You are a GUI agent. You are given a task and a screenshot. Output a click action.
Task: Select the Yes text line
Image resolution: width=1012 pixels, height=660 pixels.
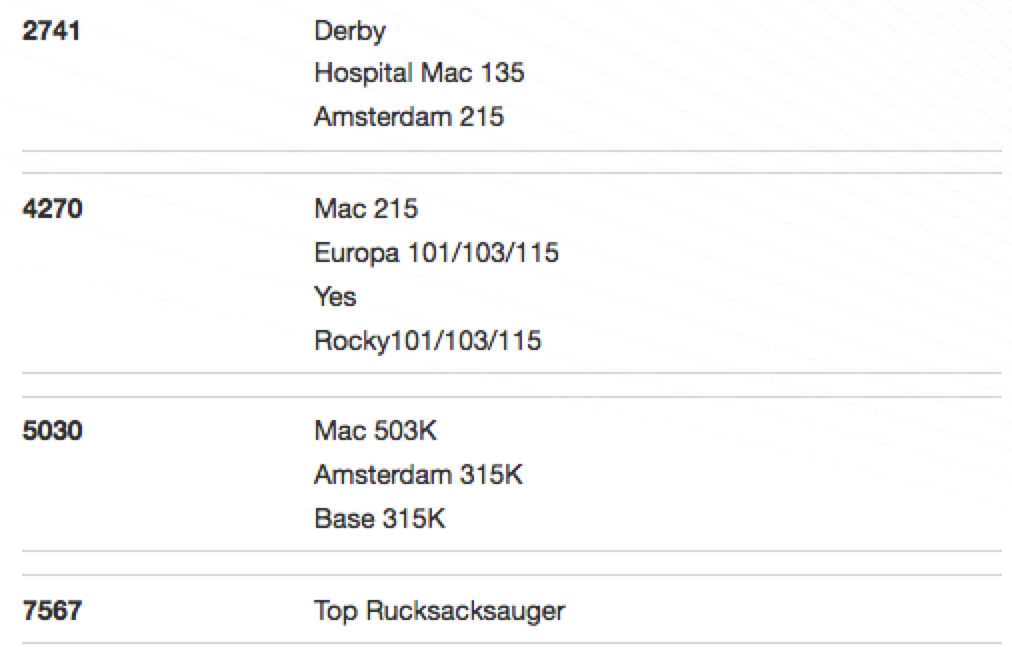335,297
